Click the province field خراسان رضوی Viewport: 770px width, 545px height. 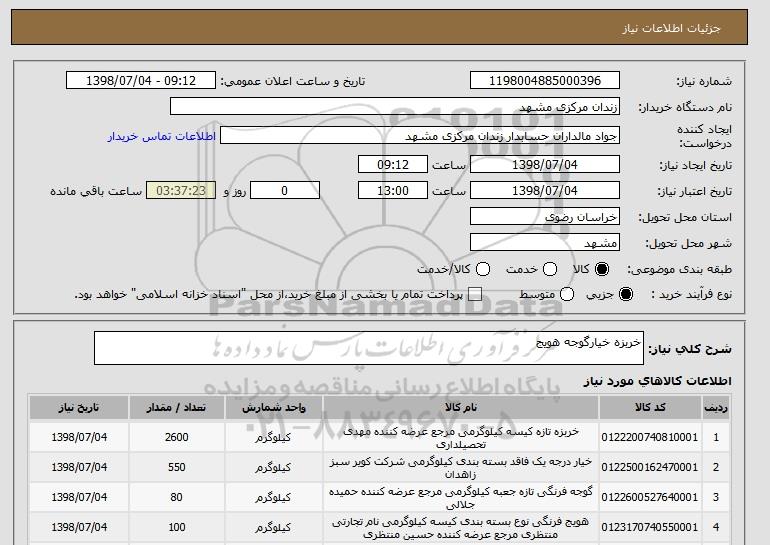(545, 217)
